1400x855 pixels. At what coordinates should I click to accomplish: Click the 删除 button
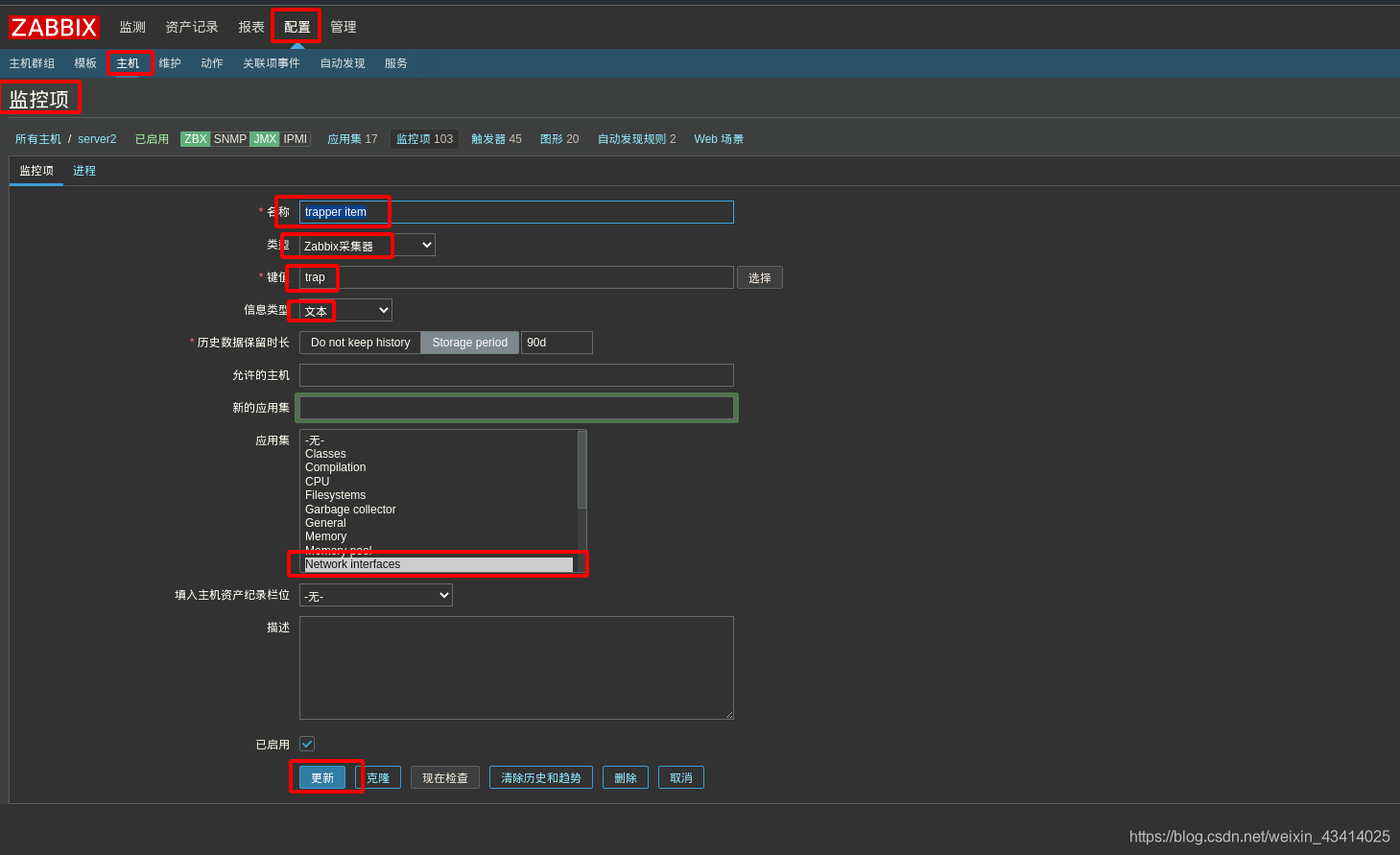click(x=626, y=777)
